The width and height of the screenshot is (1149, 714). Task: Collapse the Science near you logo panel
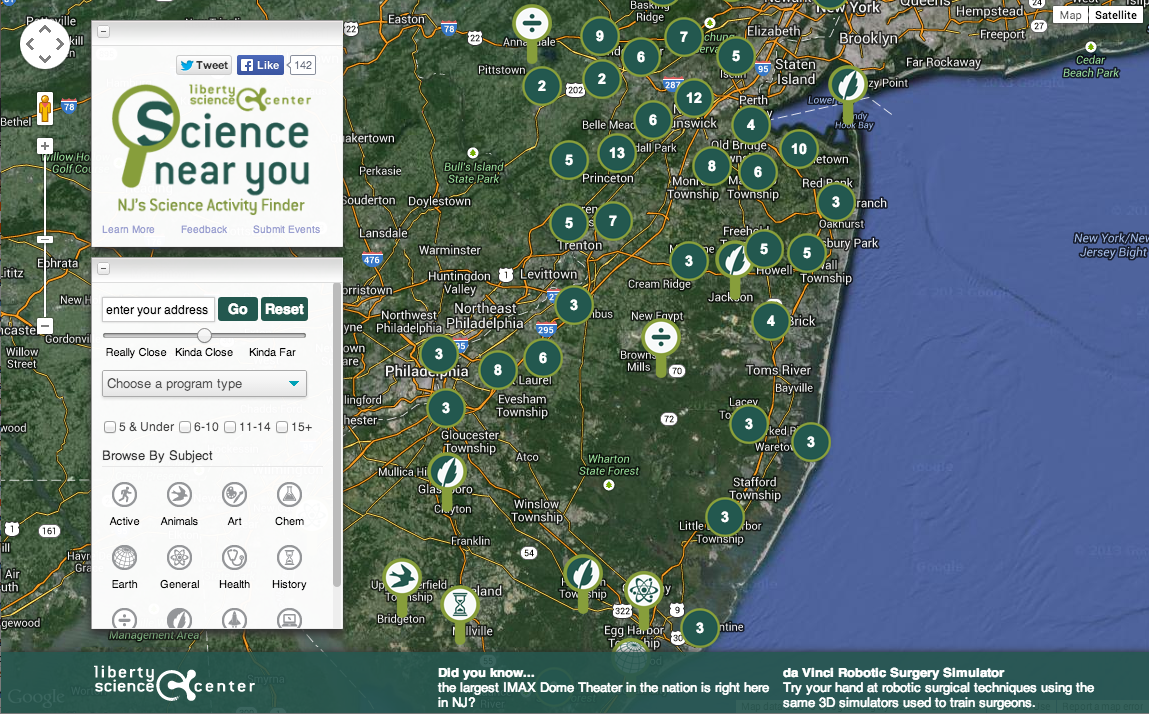point(103,32)
